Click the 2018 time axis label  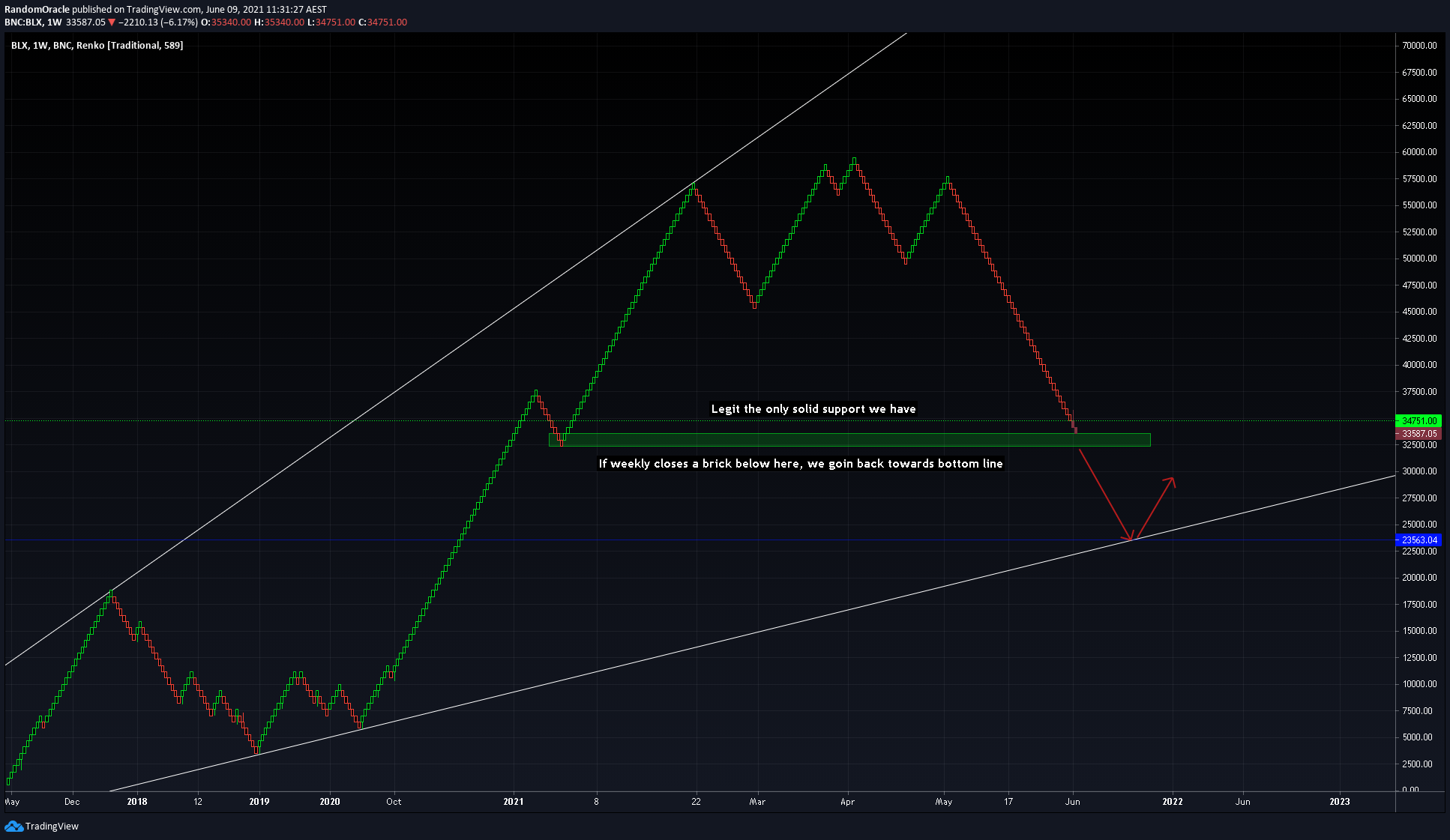[137, 802]
